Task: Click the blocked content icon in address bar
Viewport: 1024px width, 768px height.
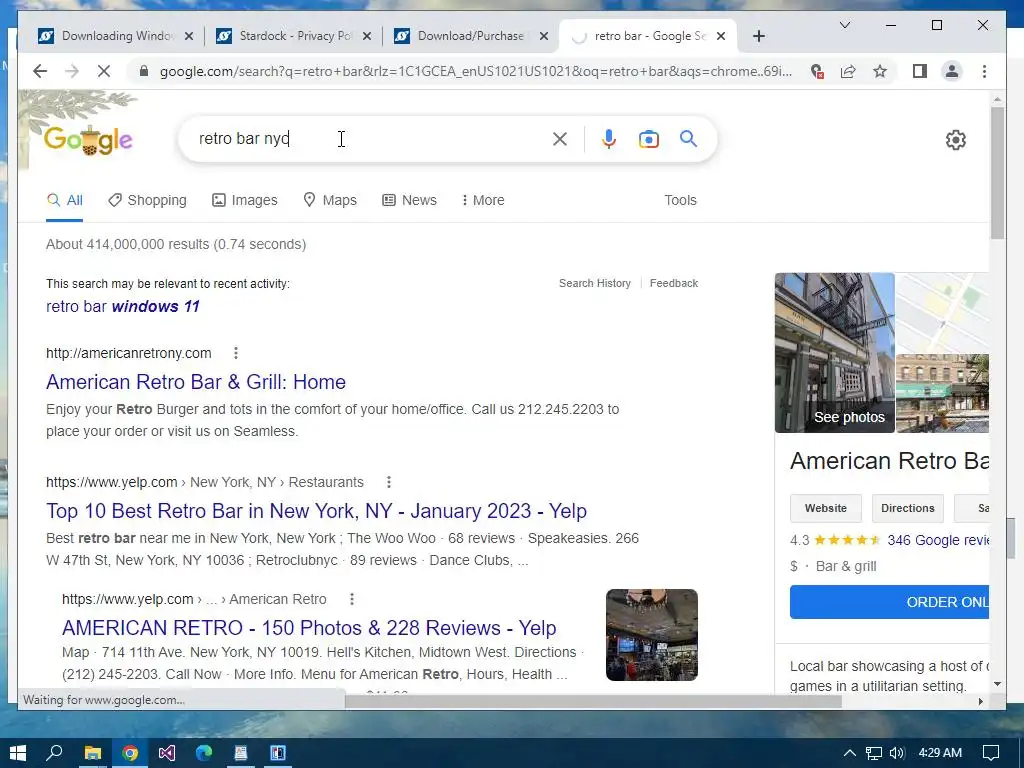Action: click(x=816, y=71)
